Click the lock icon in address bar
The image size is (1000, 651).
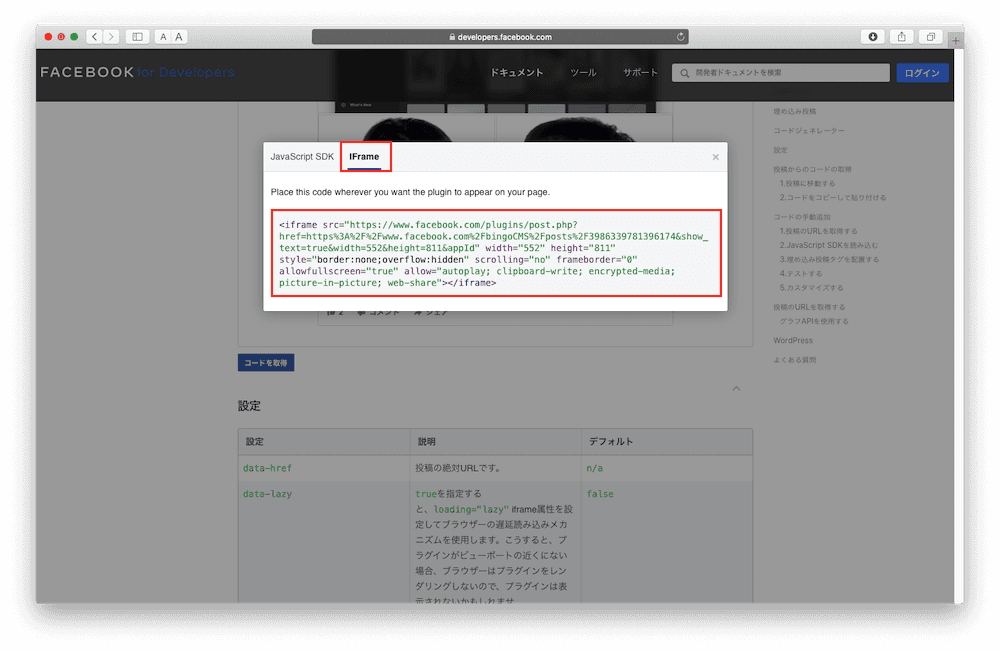(x=452, y=37)
